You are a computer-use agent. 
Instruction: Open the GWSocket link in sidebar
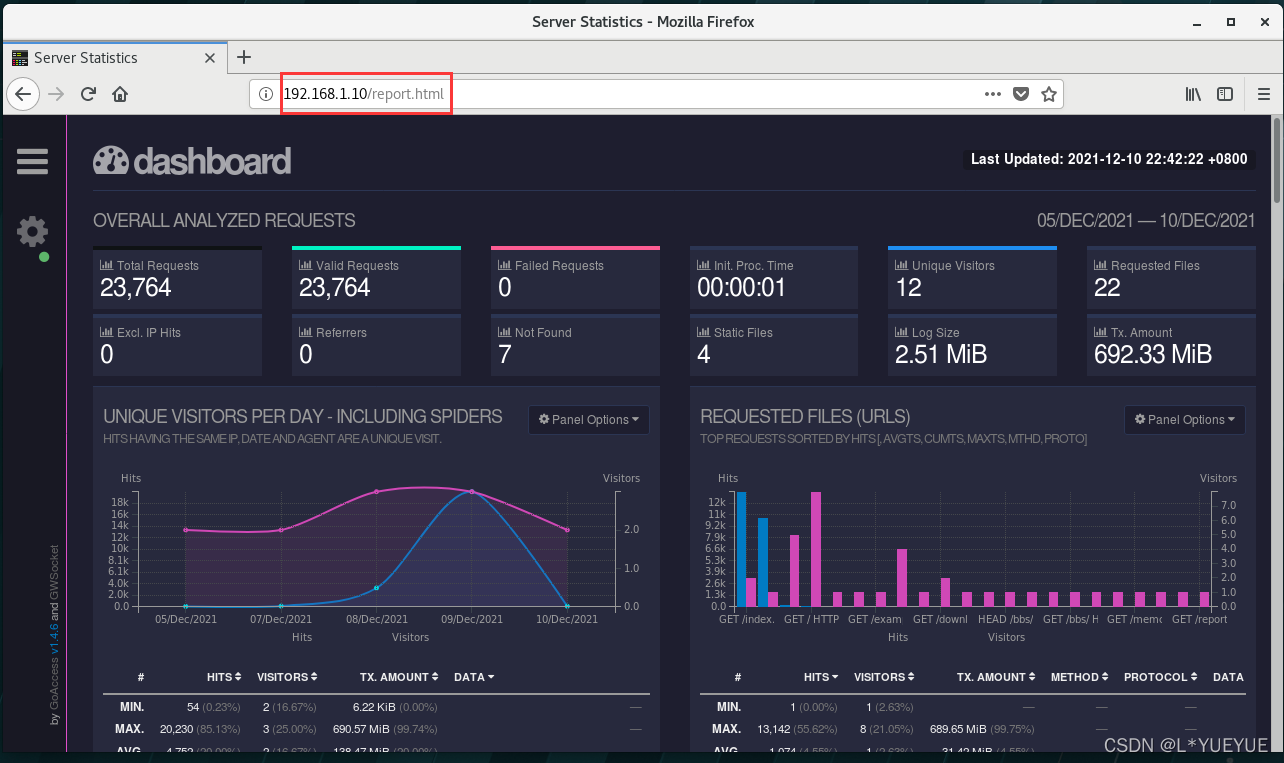[x=55, y=571]
